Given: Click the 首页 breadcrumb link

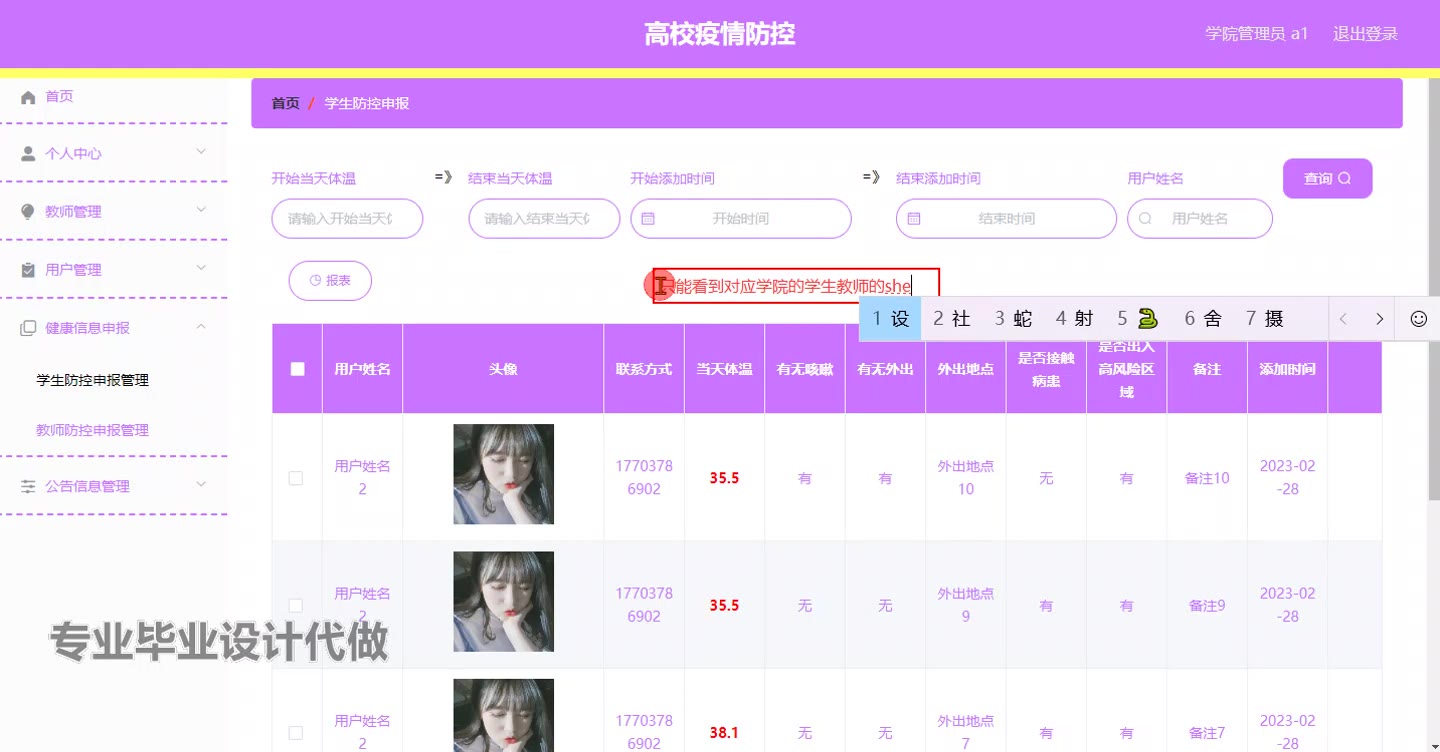Looking at the screenshot, I should [x=285, y=103].
